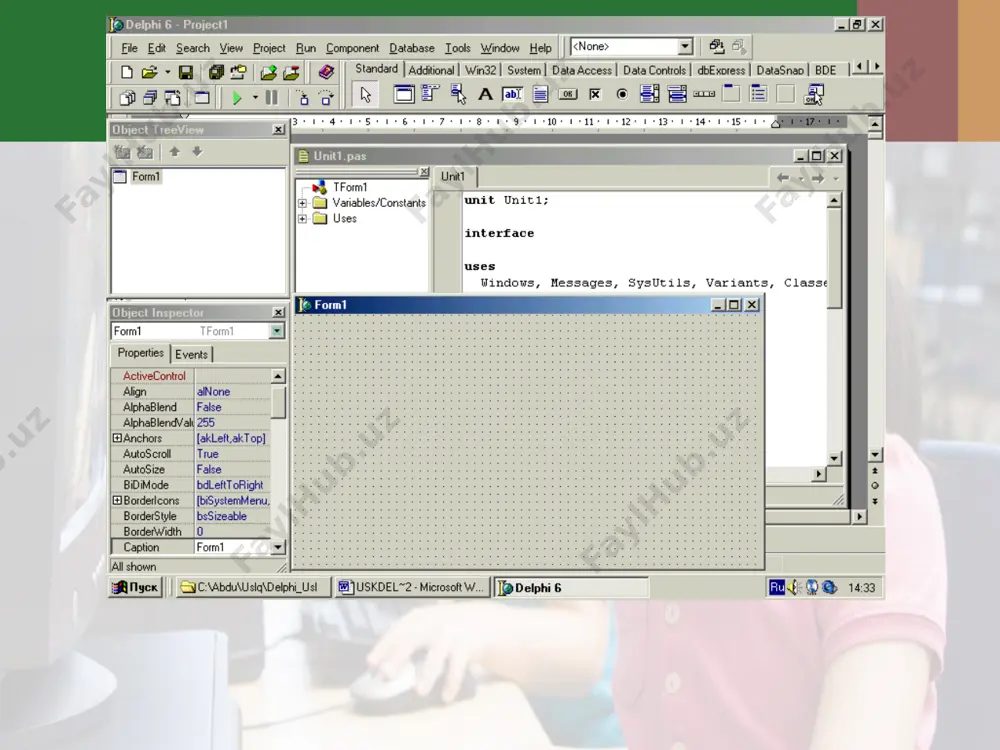Click the Open file folder icon
This screenshot has width=1000, height=750.
tap(149, 72)
